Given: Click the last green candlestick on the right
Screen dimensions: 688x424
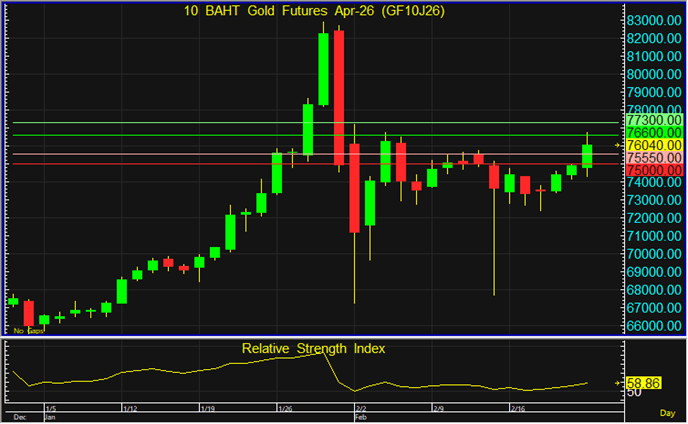Looking at the screenshot, I should [587, 155].
